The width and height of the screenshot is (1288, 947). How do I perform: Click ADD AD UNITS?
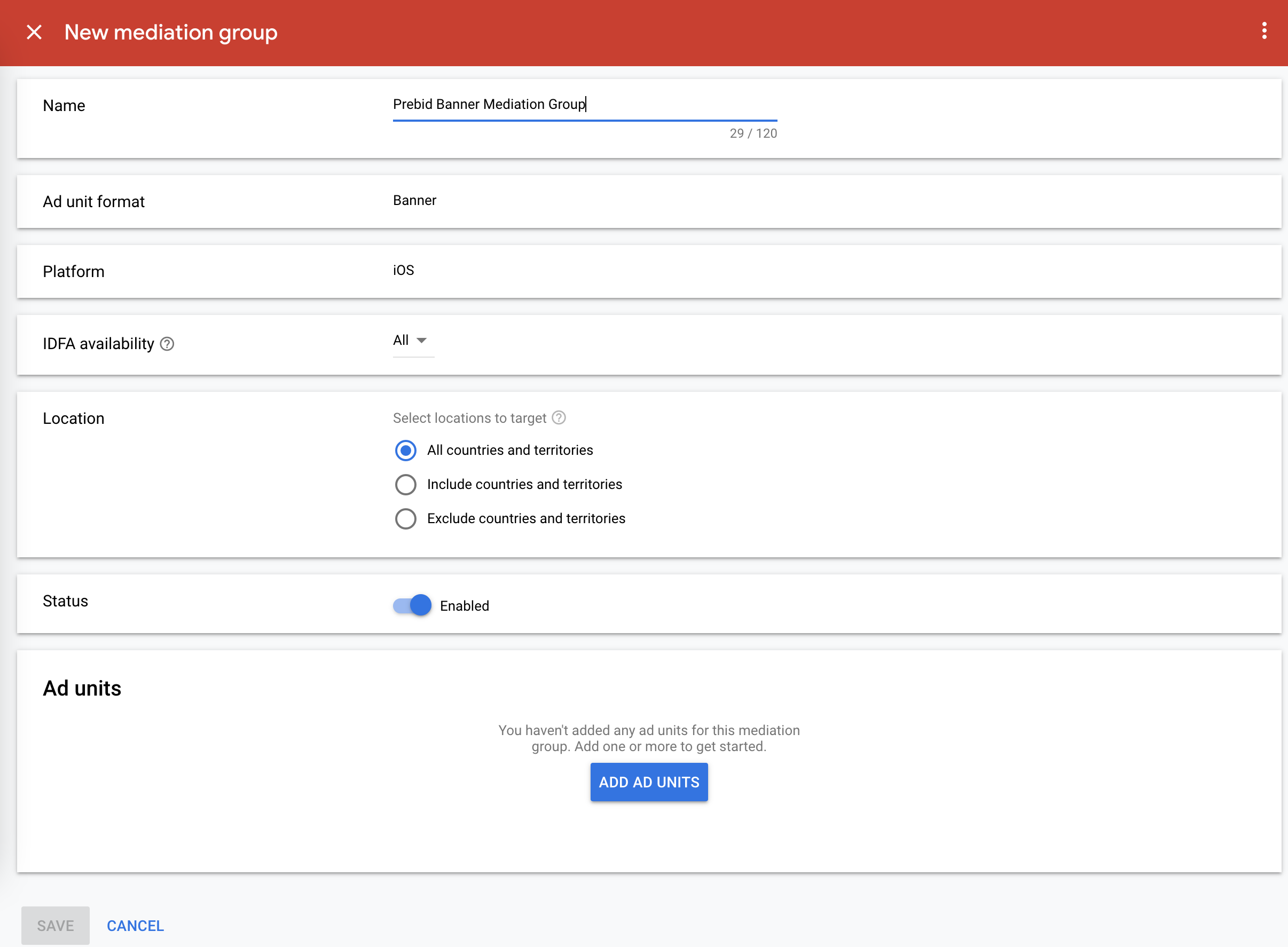click(649, 782)
